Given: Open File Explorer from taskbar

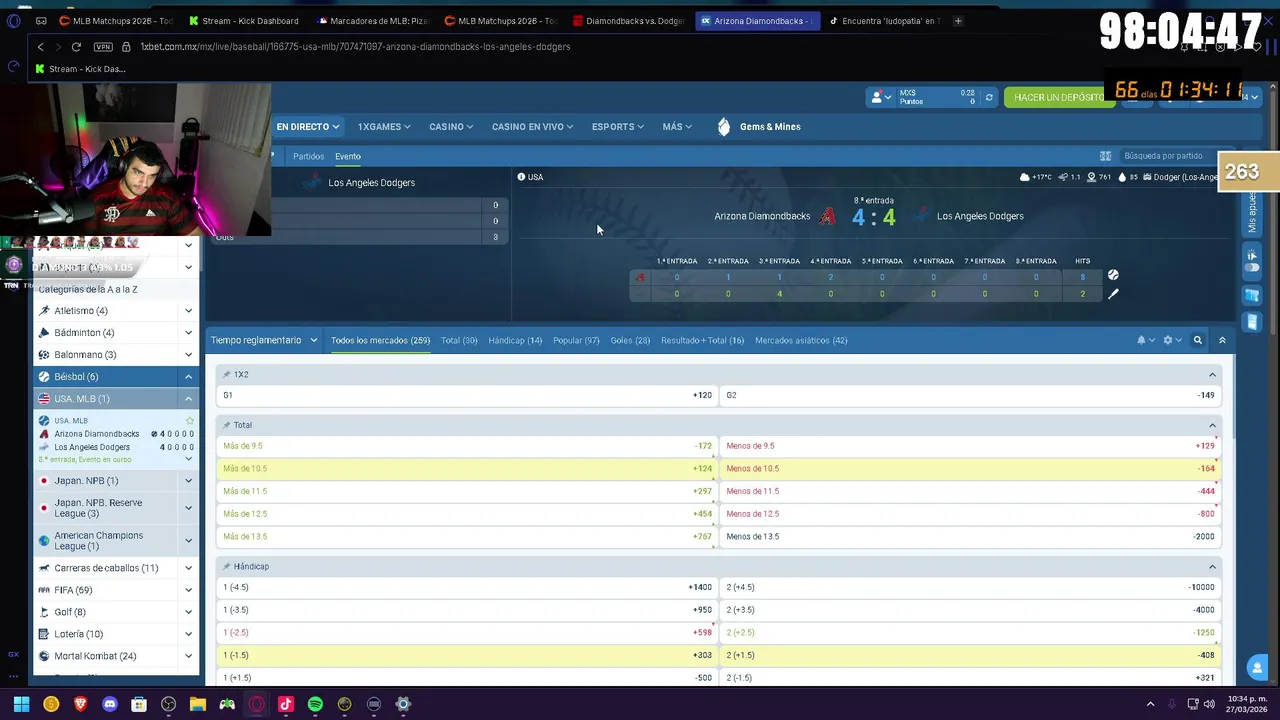Looking at the screenshot, I should [x=198, y=704].
